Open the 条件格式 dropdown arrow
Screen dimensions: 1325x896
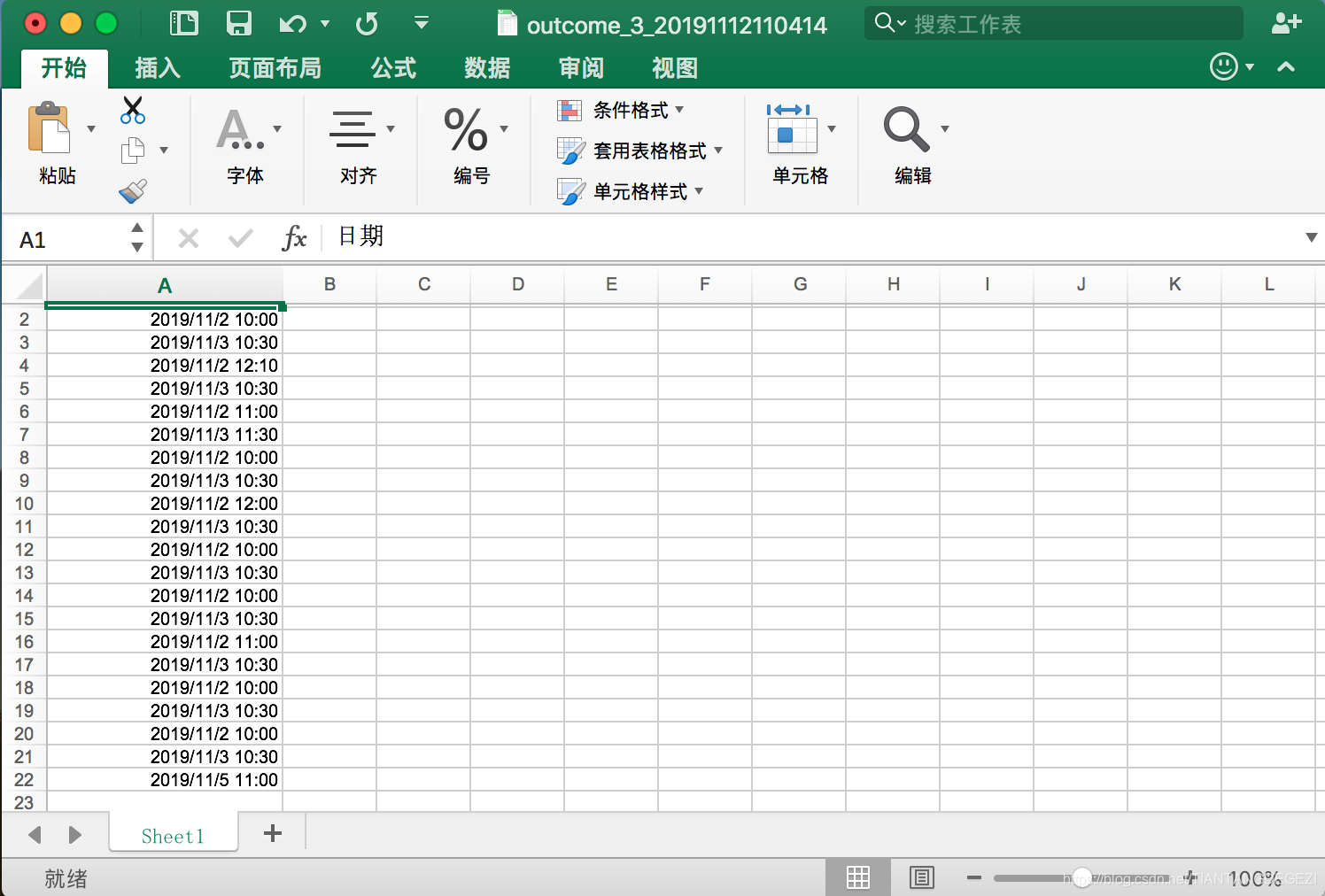click(x=679, y=110)
